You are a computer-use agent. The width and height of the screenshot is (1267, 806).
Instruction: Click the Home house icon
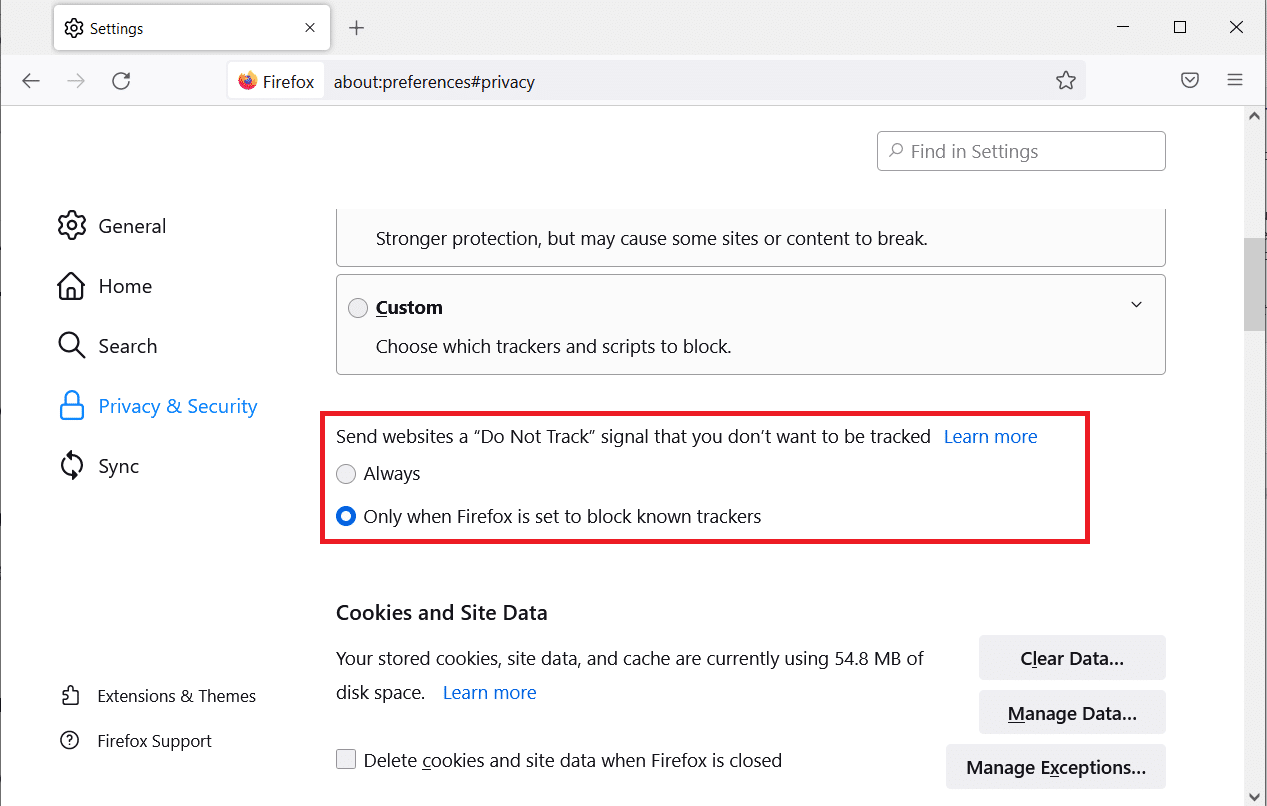click(71, 286)
